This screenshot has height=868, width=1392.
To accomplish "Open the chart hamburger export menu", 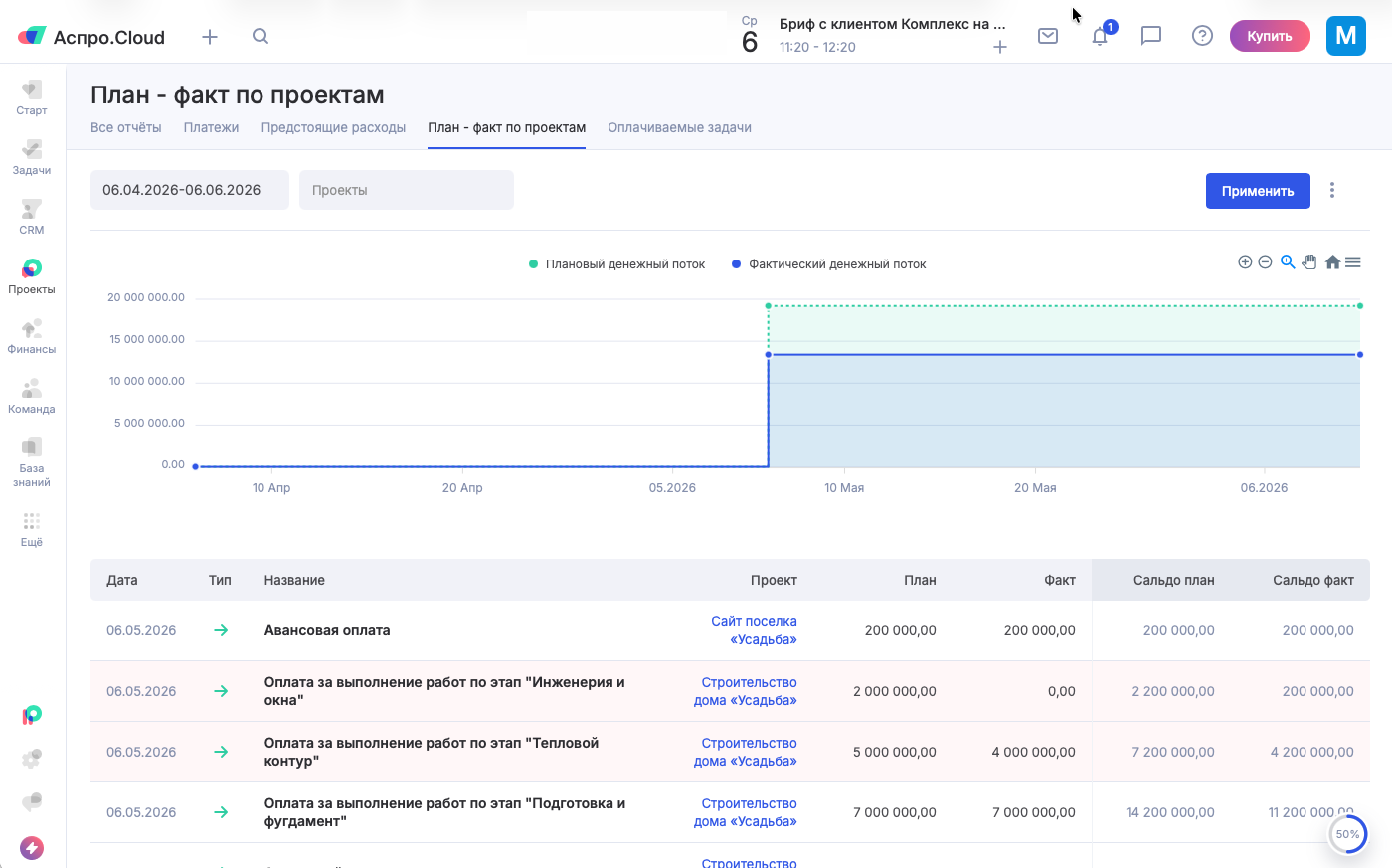I will (1352, 262).
